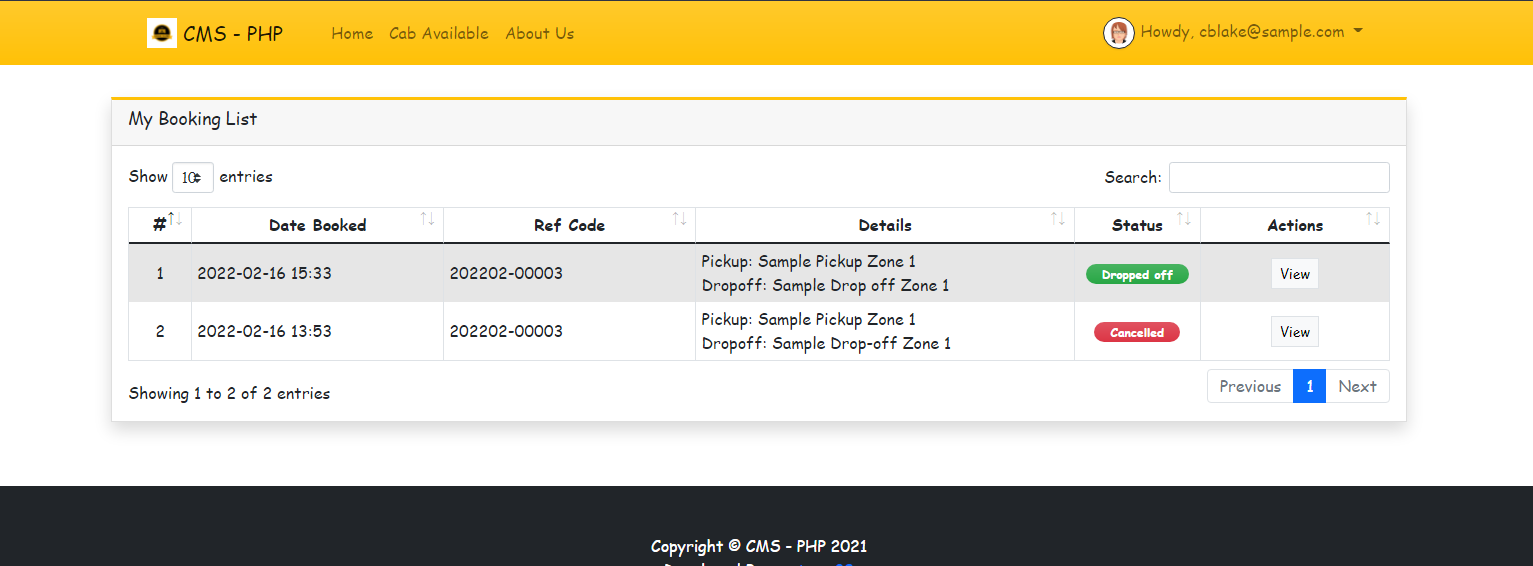Screen dimensions: 1533x566
Task: Click the Cancelled status badge
Action: click(1137, 332)
